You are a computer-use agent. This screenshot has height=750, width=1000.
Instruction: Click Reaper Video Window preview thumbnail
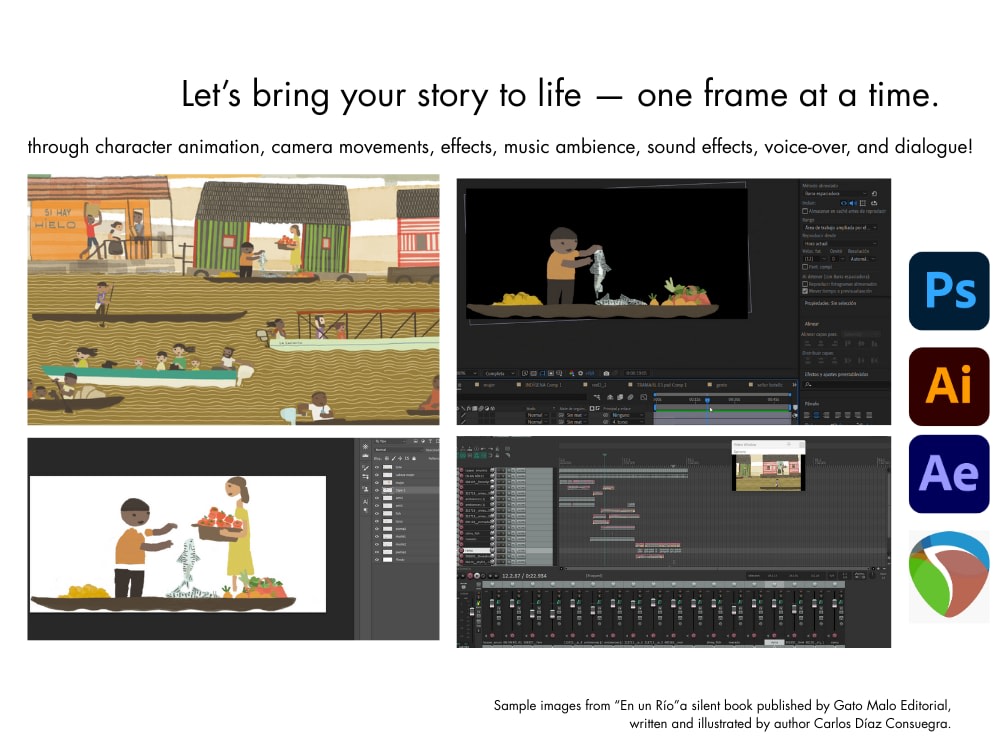768,472
